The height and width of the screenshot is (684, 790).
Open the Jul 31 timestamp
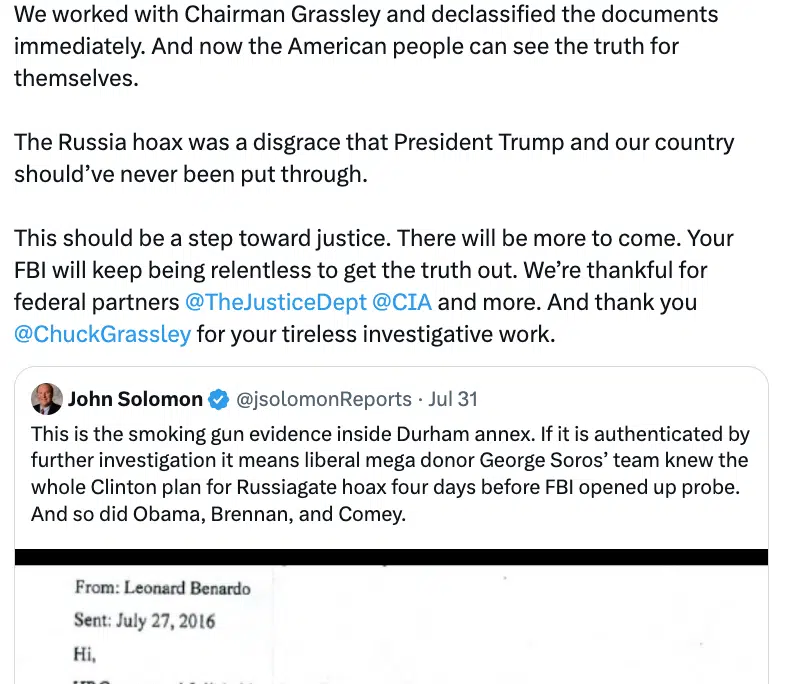pyautogui.click(x=453, y=400)
